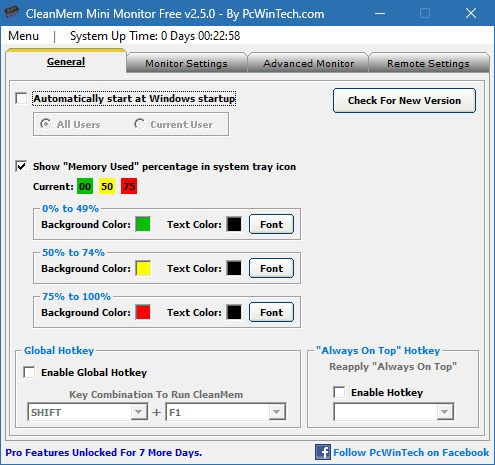Click the Facebook logo icon

coord(323,452)
